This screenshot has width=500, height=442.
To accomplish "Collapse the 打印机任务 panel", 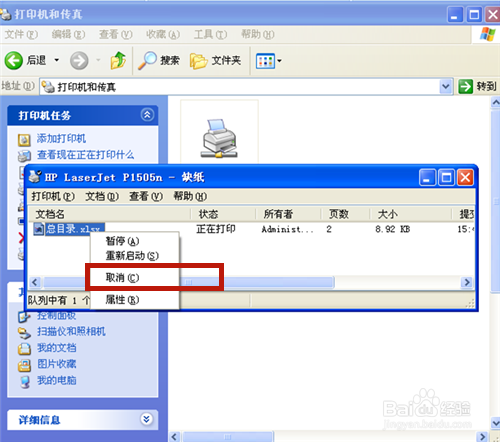I will (x=147, y=115).
